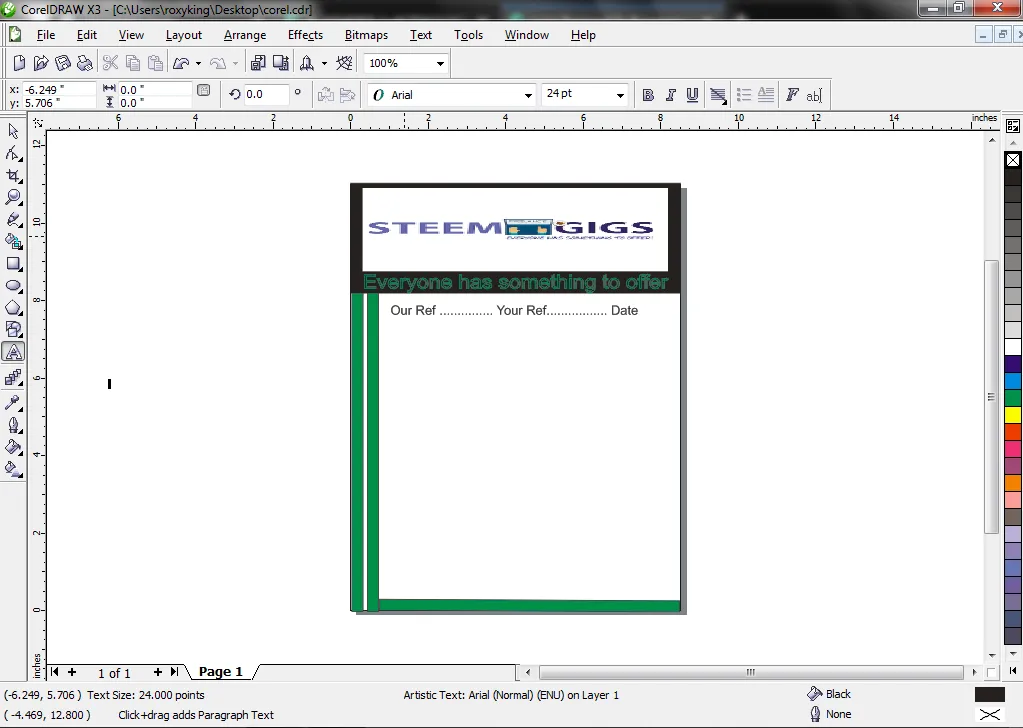Select the Ellipse tool
The height and width of the screenshot is (728, 1023).
tap(13, 286)
